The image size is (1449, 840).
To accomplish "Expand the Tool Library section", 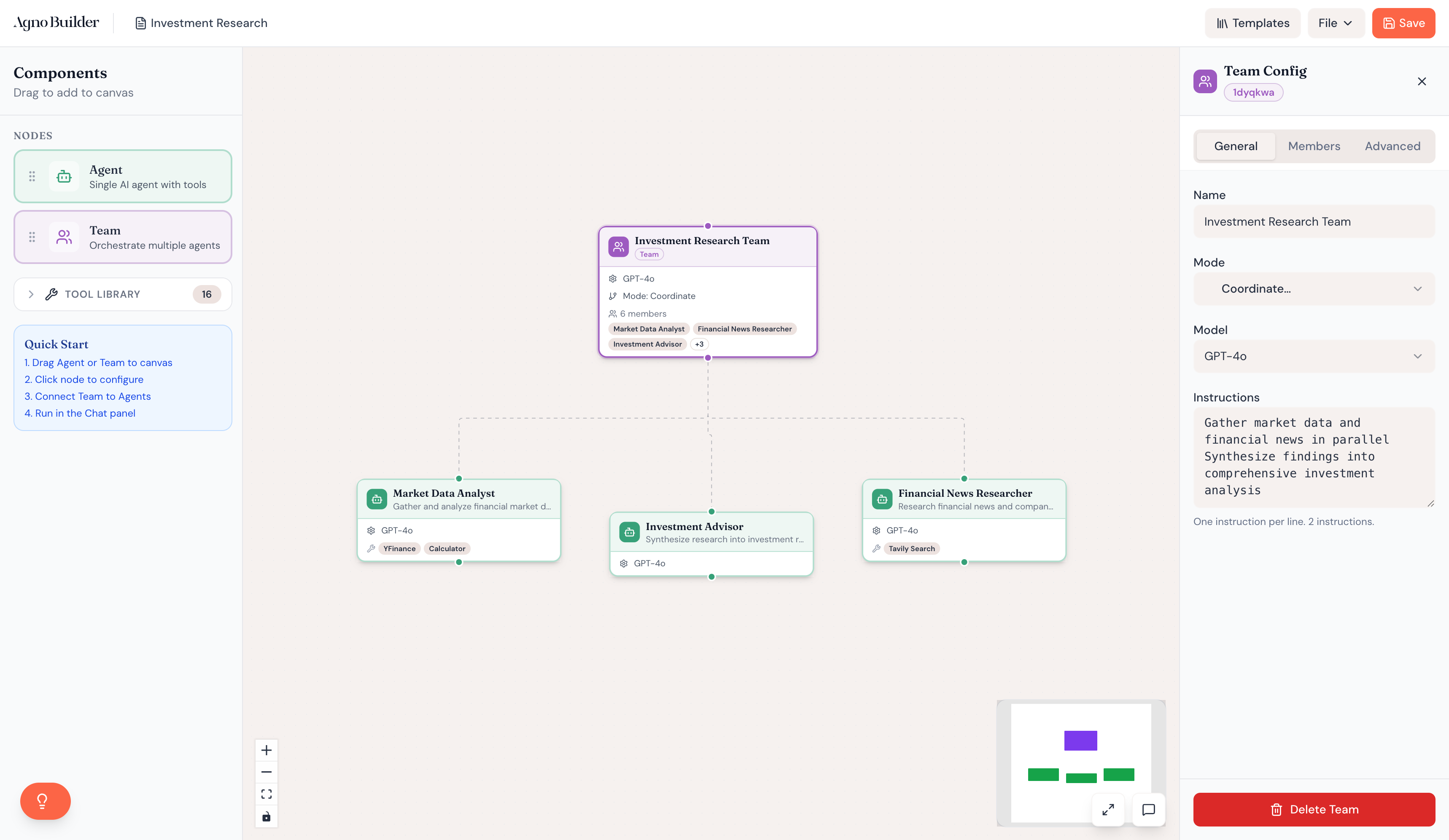I will tap(122, 294).
